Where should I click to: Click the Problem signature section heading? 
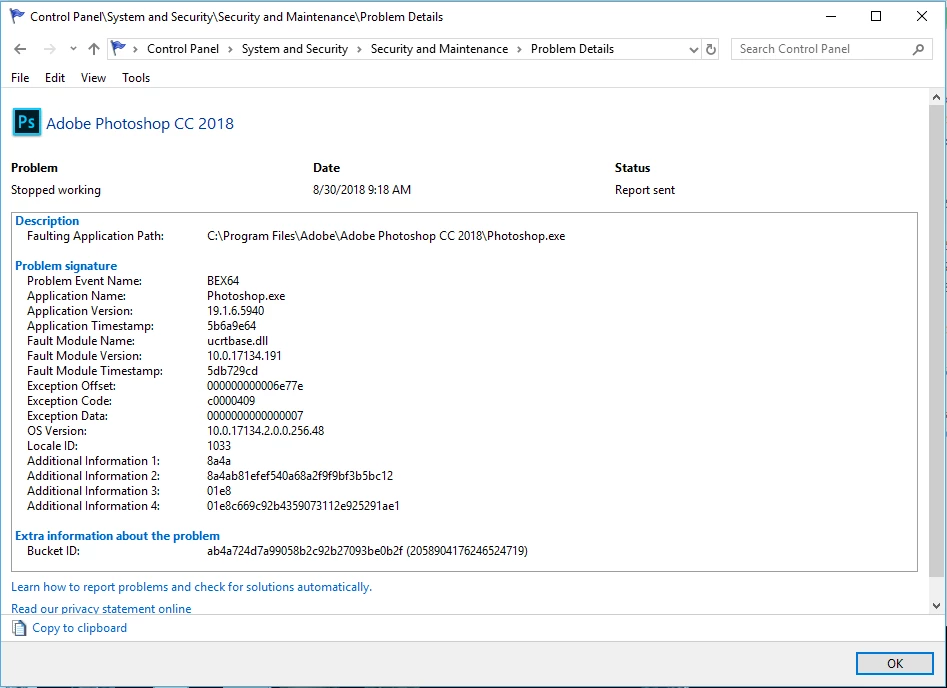pos(66,266)
